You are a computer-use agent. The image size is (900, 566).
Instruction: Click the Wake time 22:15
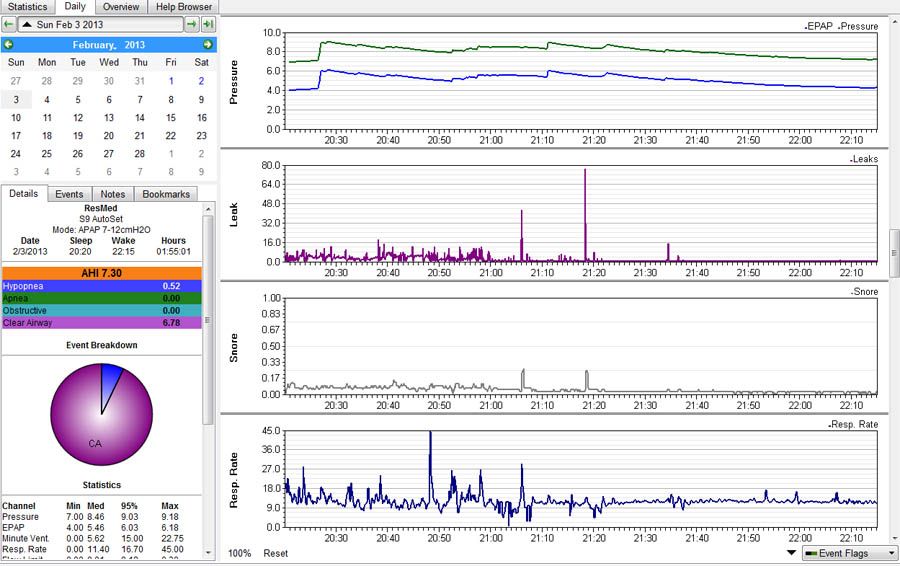123,251
